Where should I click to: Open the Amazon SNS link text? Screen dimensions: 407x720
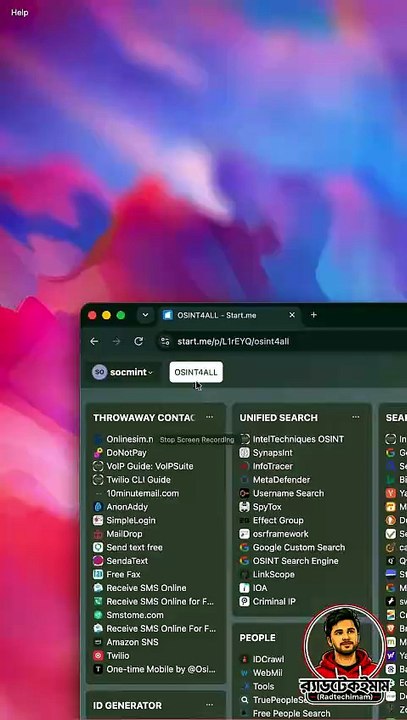(132, 642)
